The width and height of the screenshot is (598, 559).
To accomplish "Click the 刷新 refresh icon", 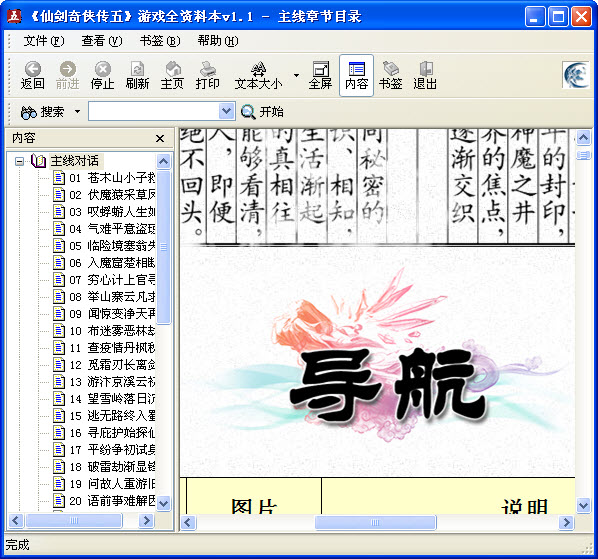I will coord(137,75).
